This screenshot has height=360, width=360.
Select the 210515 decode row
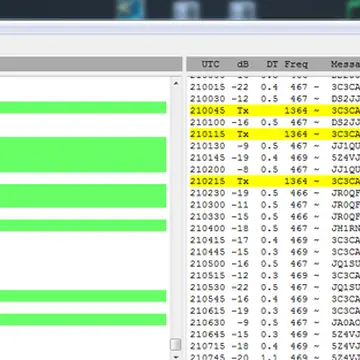coord(275,276)
